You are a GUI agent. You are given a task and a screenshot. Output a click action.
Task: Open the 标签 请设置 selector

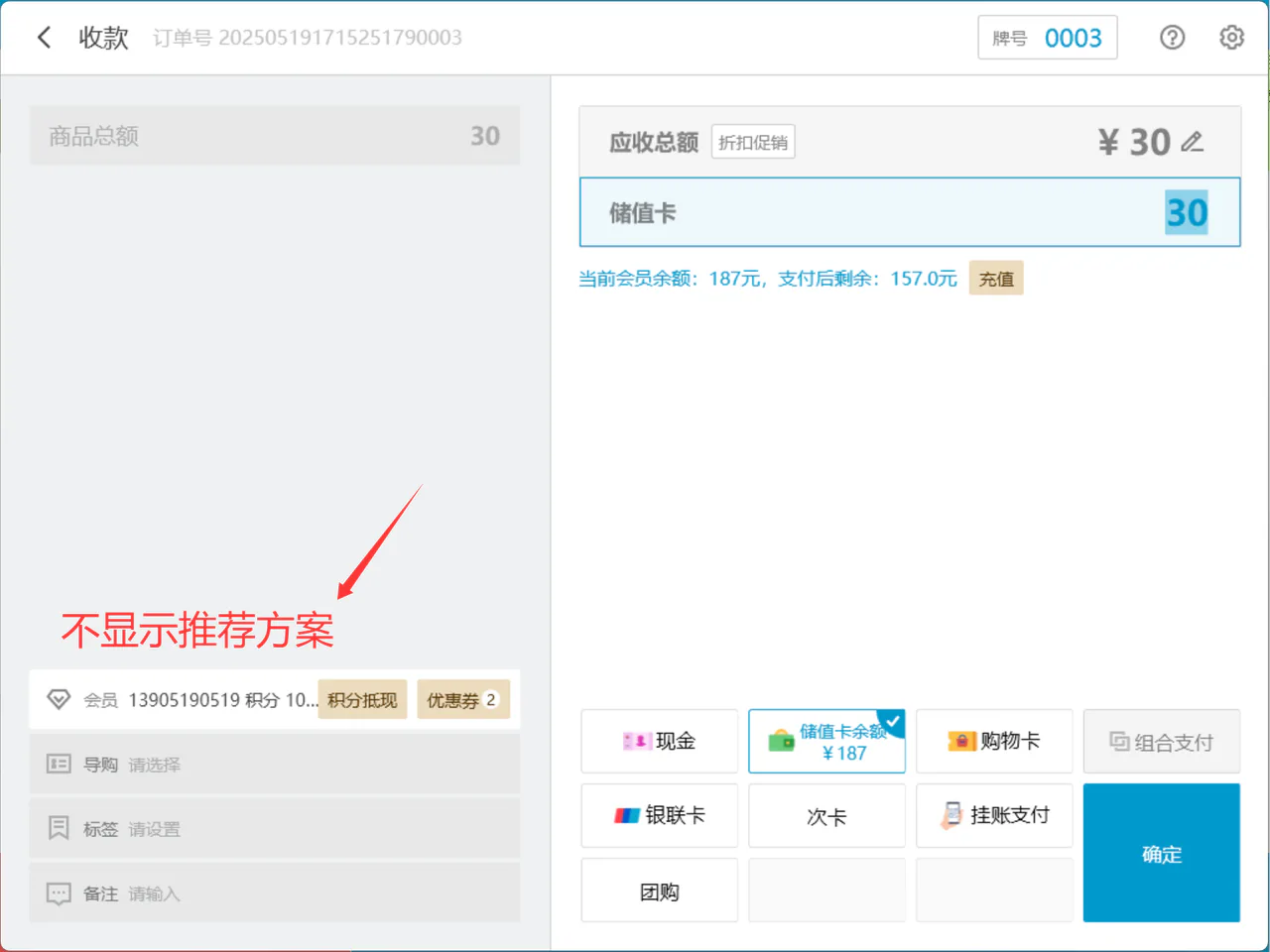[x=275, y=829]
